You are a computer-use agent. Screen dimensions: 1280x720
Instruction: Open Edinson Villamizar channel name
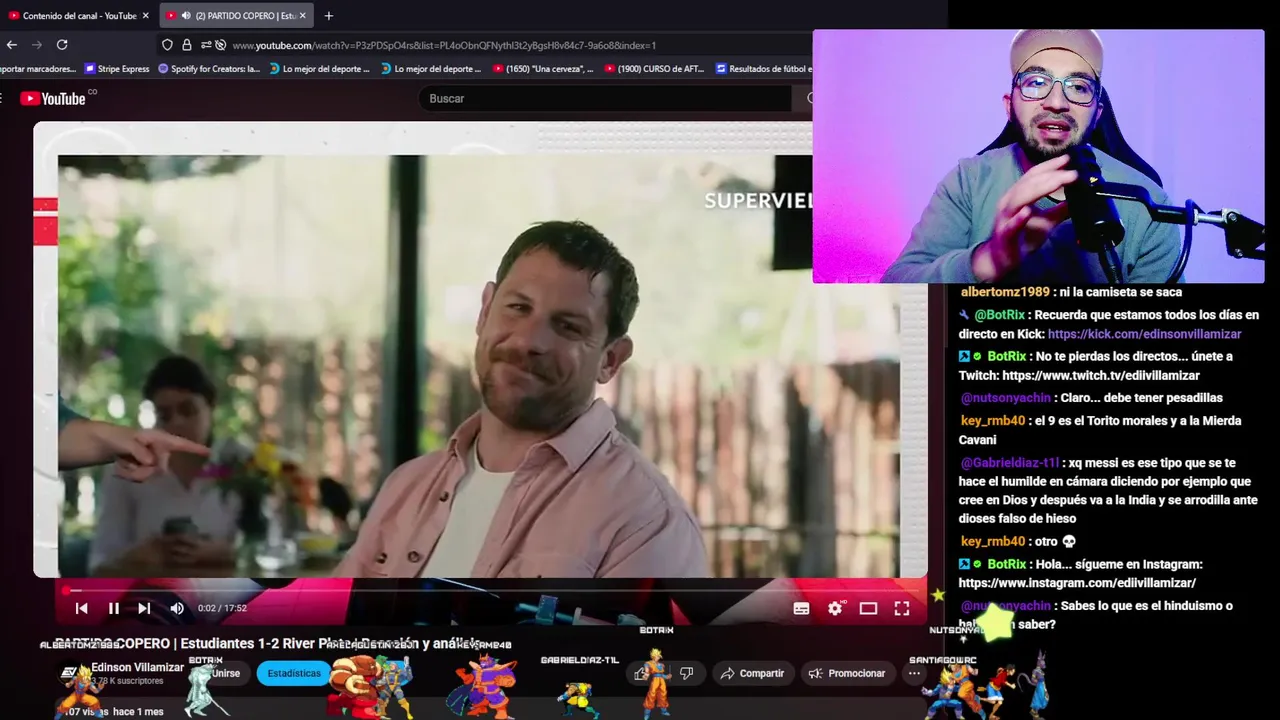(x=138, y=667)
